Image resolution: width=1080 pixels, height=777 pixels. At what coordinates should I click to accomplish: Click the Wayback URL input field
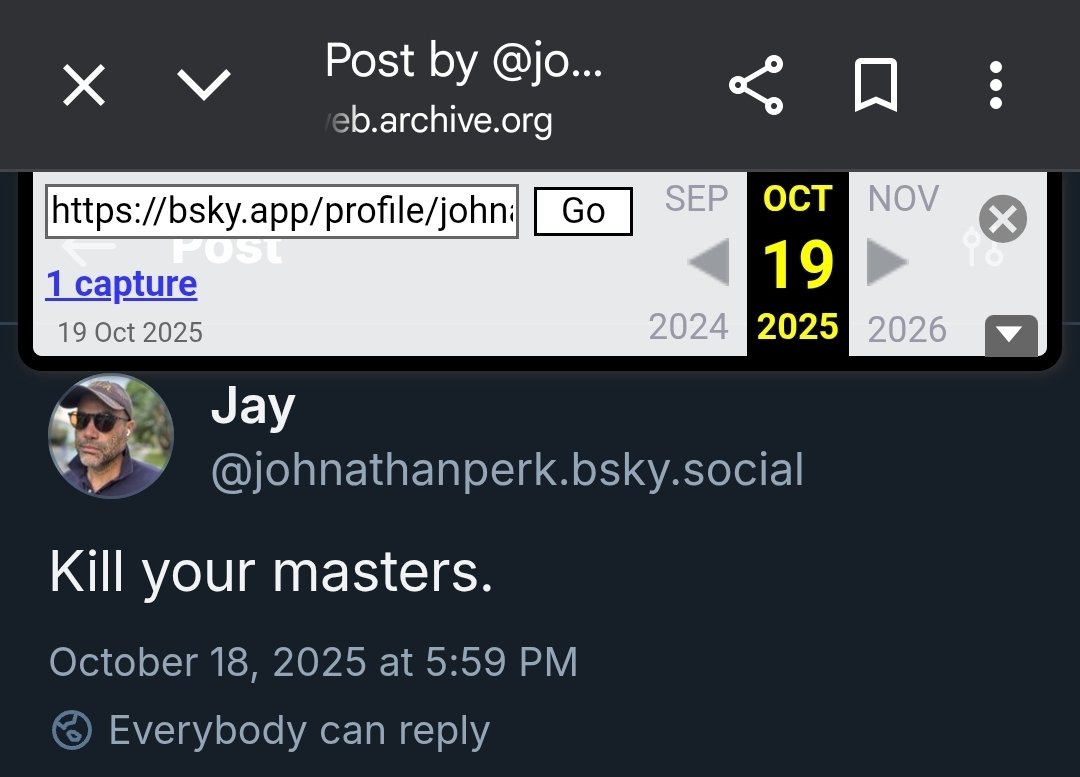point(282,211)
